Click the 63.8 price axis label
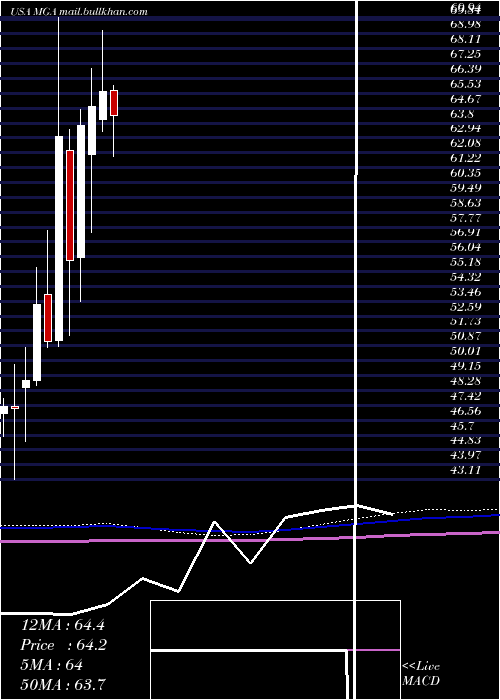Viewport: 500px width, 700px height. click(462, 113)
